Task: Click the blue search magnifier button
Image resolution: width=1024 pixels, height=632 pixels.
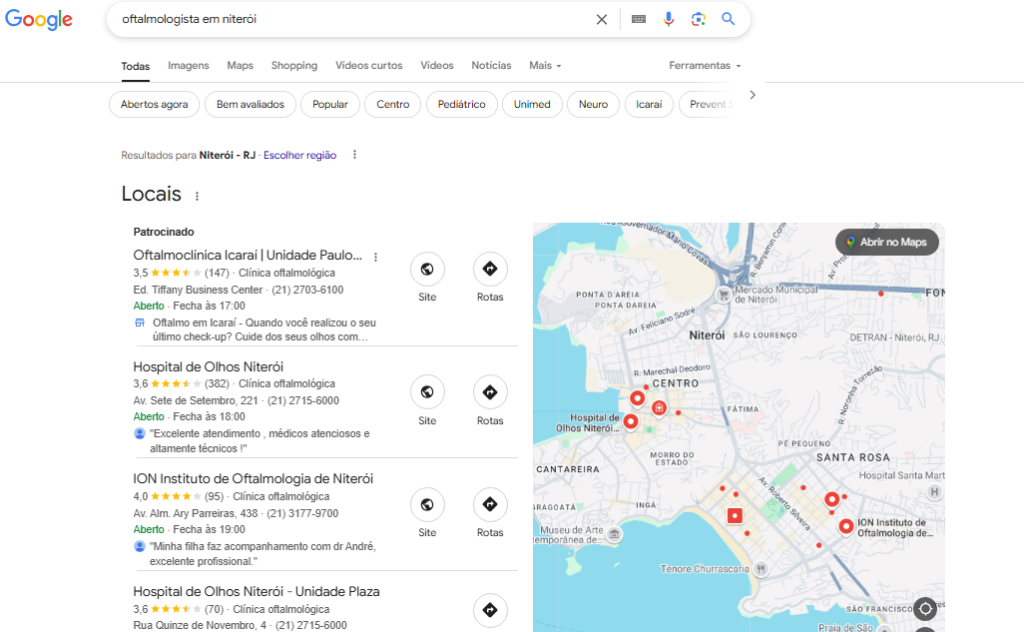Action: [x=728, y=19]
